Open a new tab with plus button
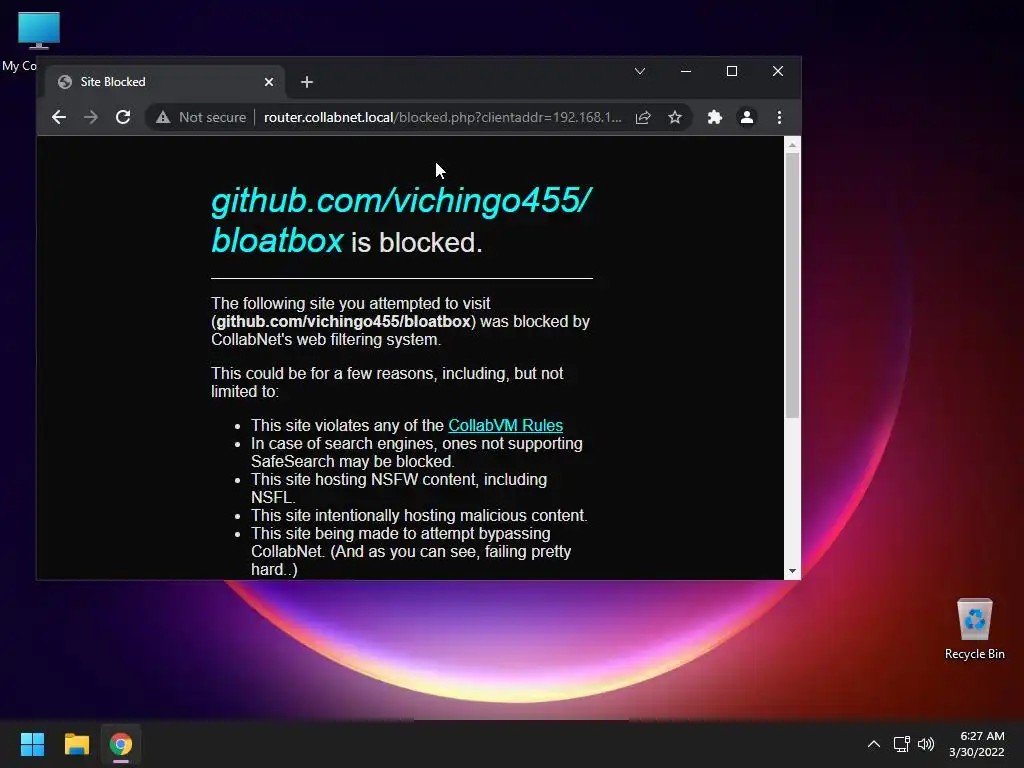1024x768 pixels. [x=307, y=82]
